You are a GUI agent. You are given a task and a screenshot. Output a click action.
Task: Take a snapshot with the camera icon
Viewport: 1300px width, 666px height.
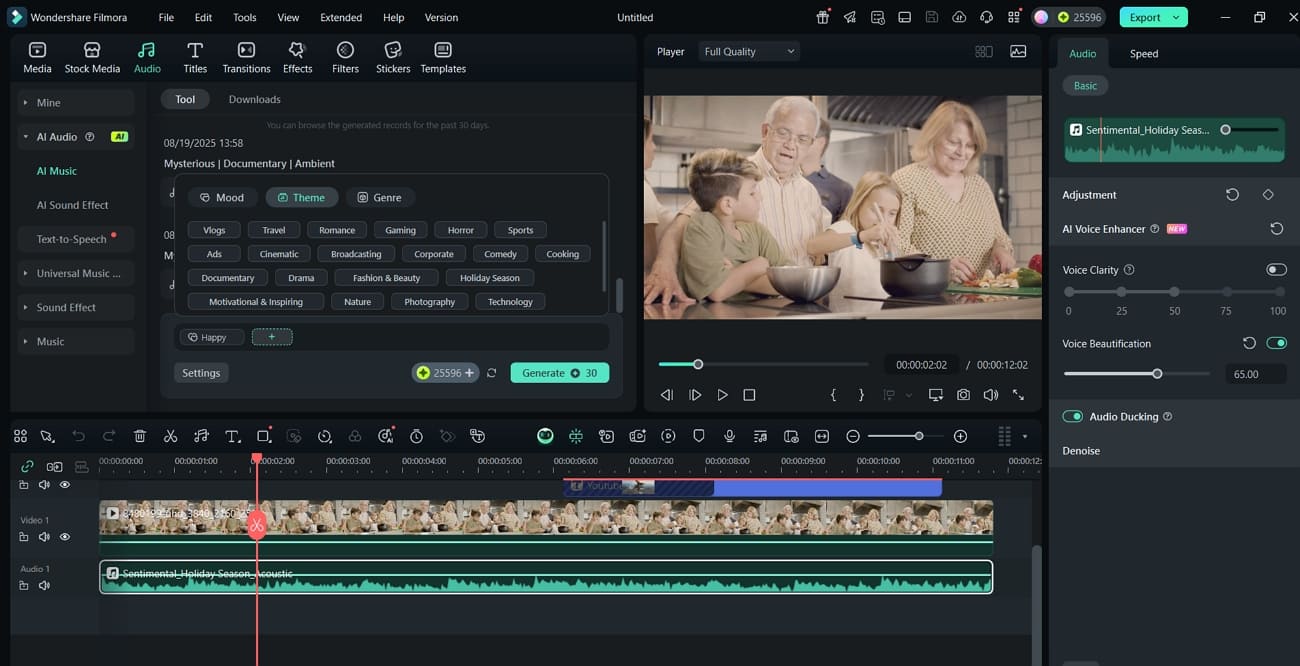pos(963,395)
